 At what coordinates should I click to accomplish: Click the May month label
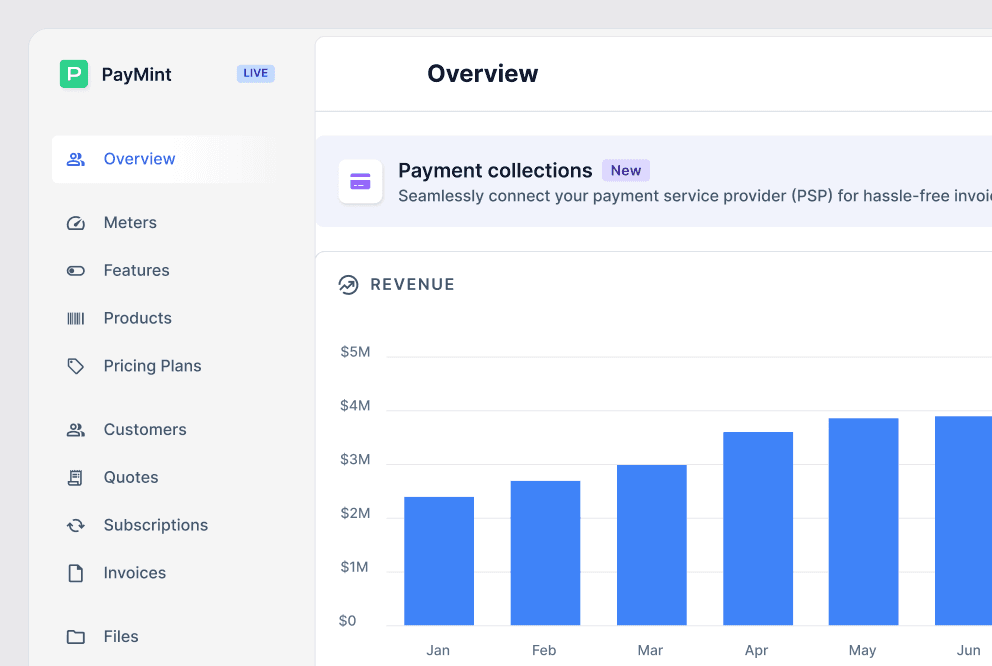click(x=862, y=650)
